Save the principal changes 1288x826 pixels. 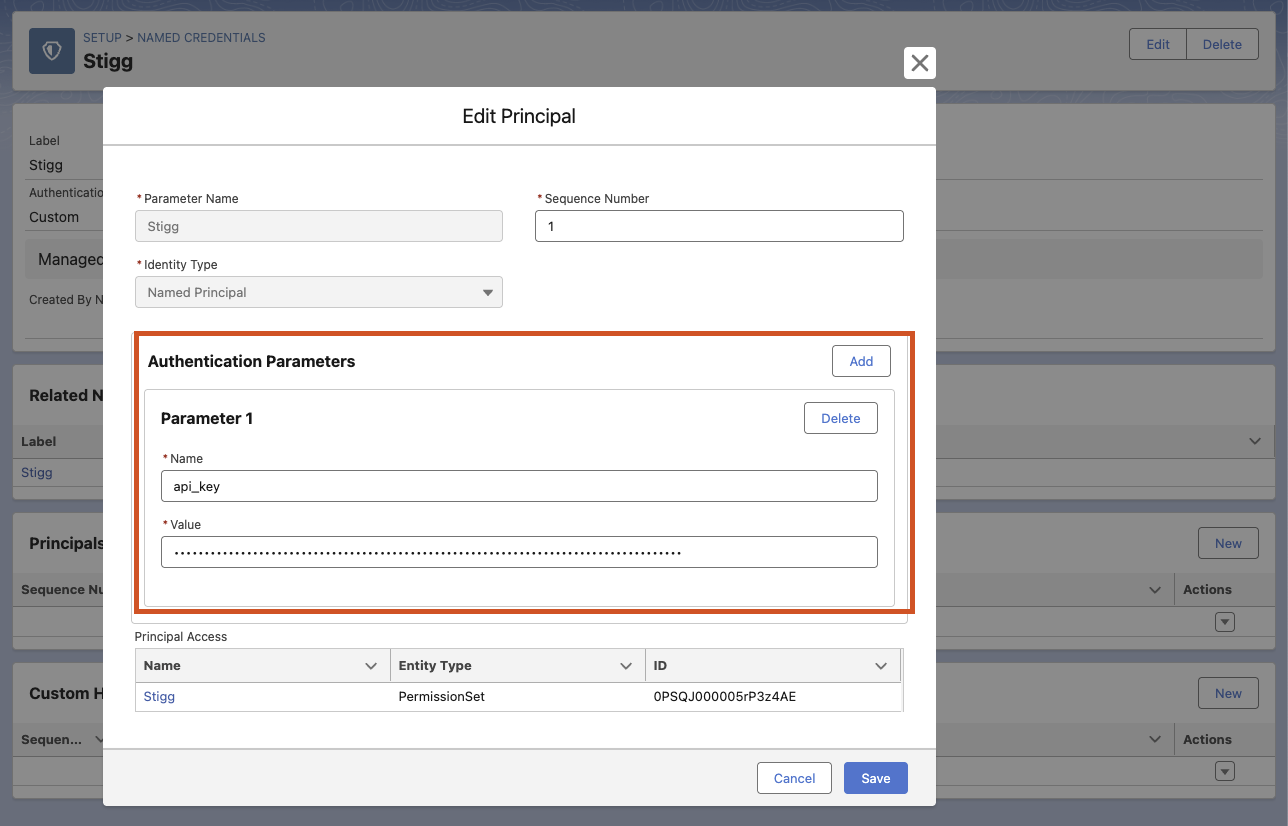(876, 778)
